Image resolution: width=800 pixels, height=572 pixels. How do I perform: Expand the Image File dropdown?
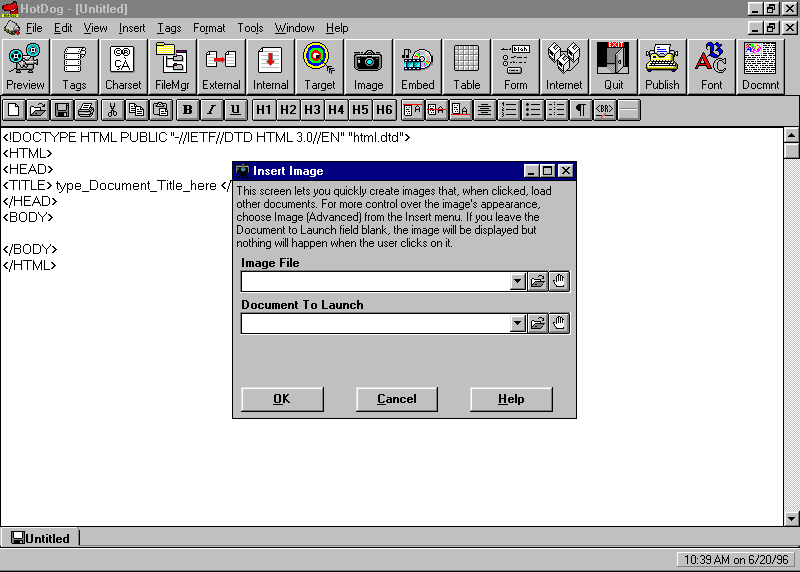(x=517, y=281)
